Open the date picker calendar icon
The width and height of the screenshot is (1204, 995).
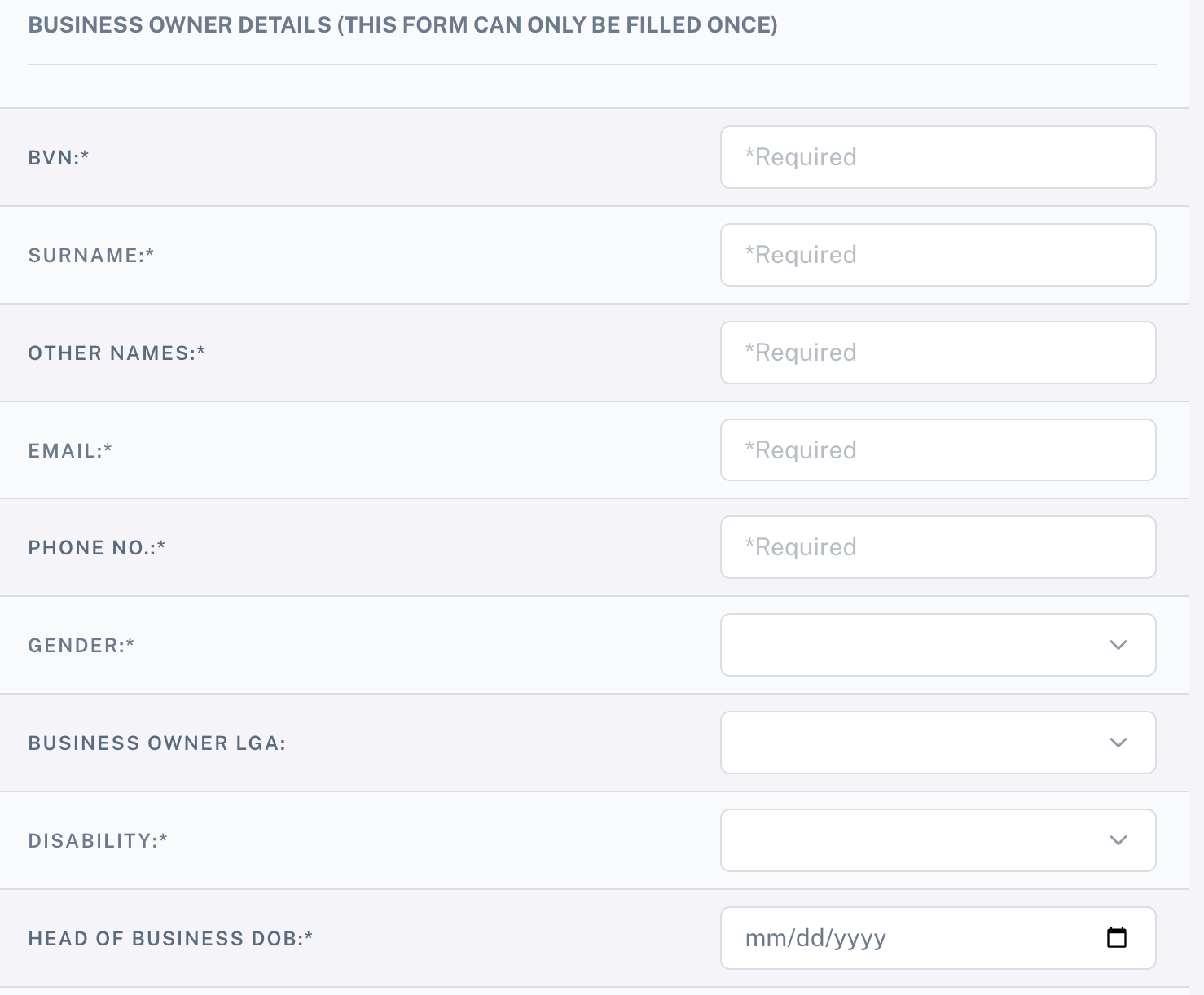pyautogui.click(x=1117, y=938)
